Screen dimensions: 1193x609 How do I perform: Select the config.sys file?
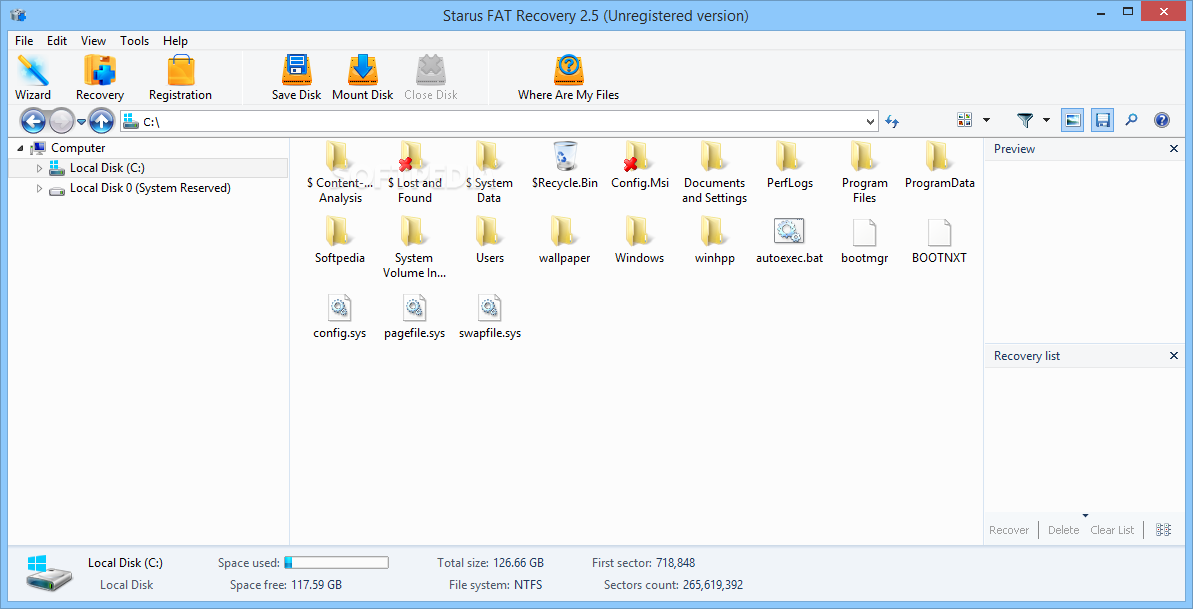pyautogui.click(x=339, y=316)
